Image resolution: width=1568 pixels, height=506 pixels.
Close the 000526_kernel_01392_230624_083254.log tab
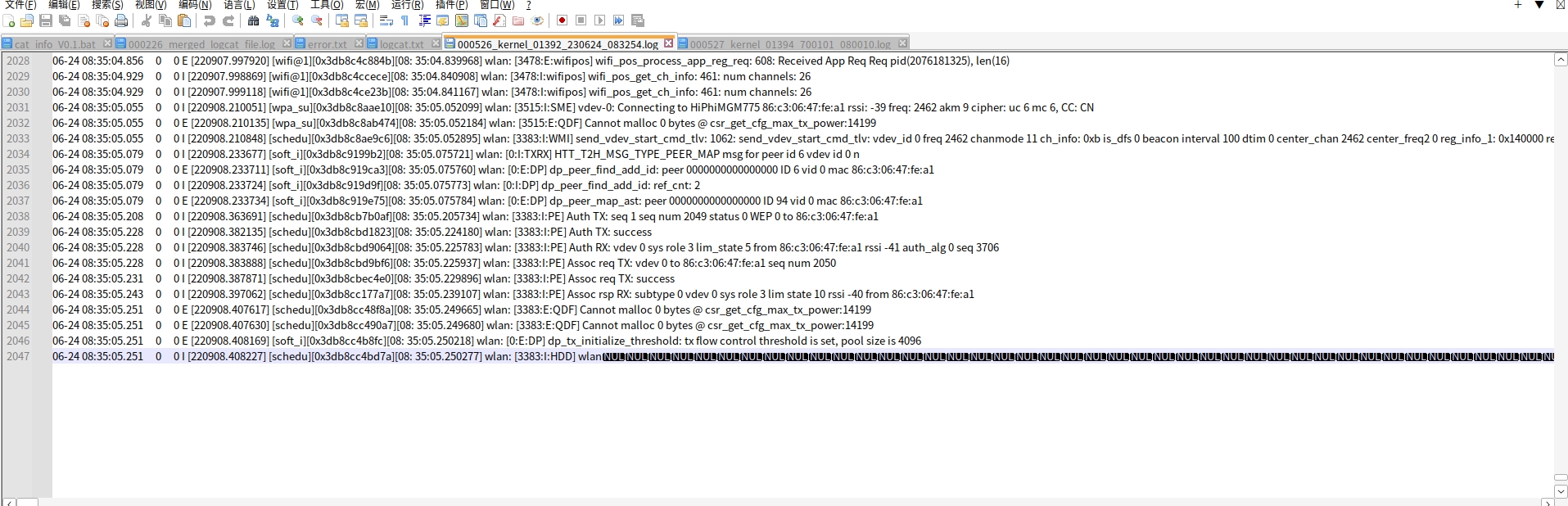(x=668, y=43)
